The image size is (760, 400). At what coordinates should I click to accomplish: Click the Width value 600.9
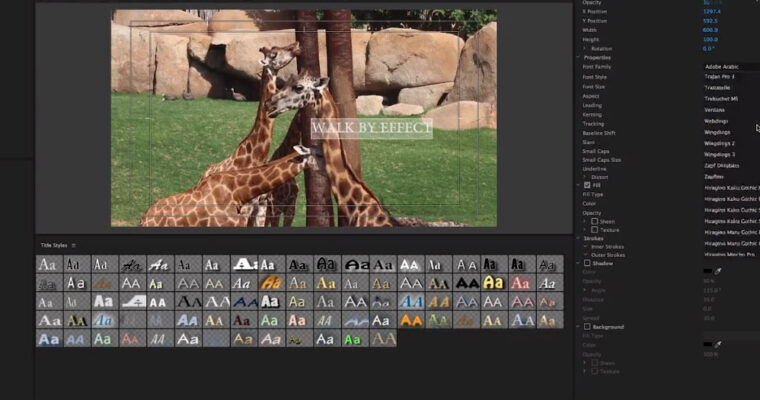[x=710, y=30]
